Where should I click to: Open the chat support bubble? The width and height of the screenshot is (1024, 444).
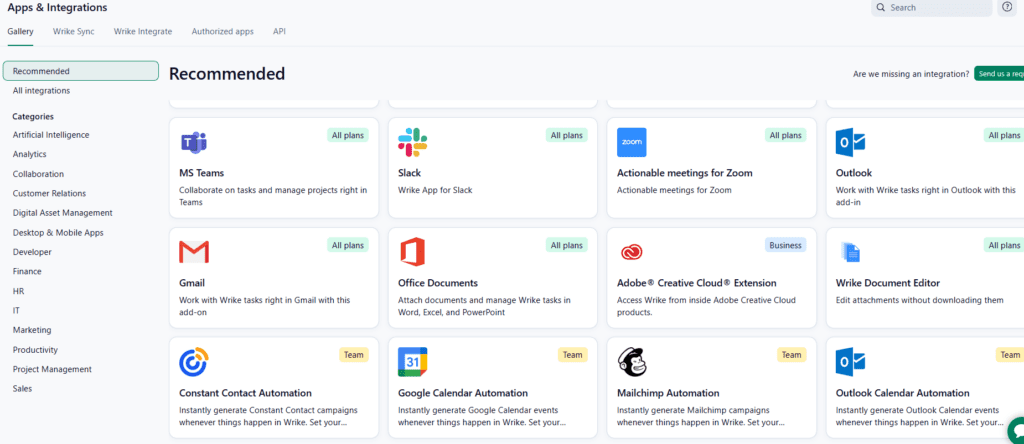pyautogui.click(x=1015, y=427)
